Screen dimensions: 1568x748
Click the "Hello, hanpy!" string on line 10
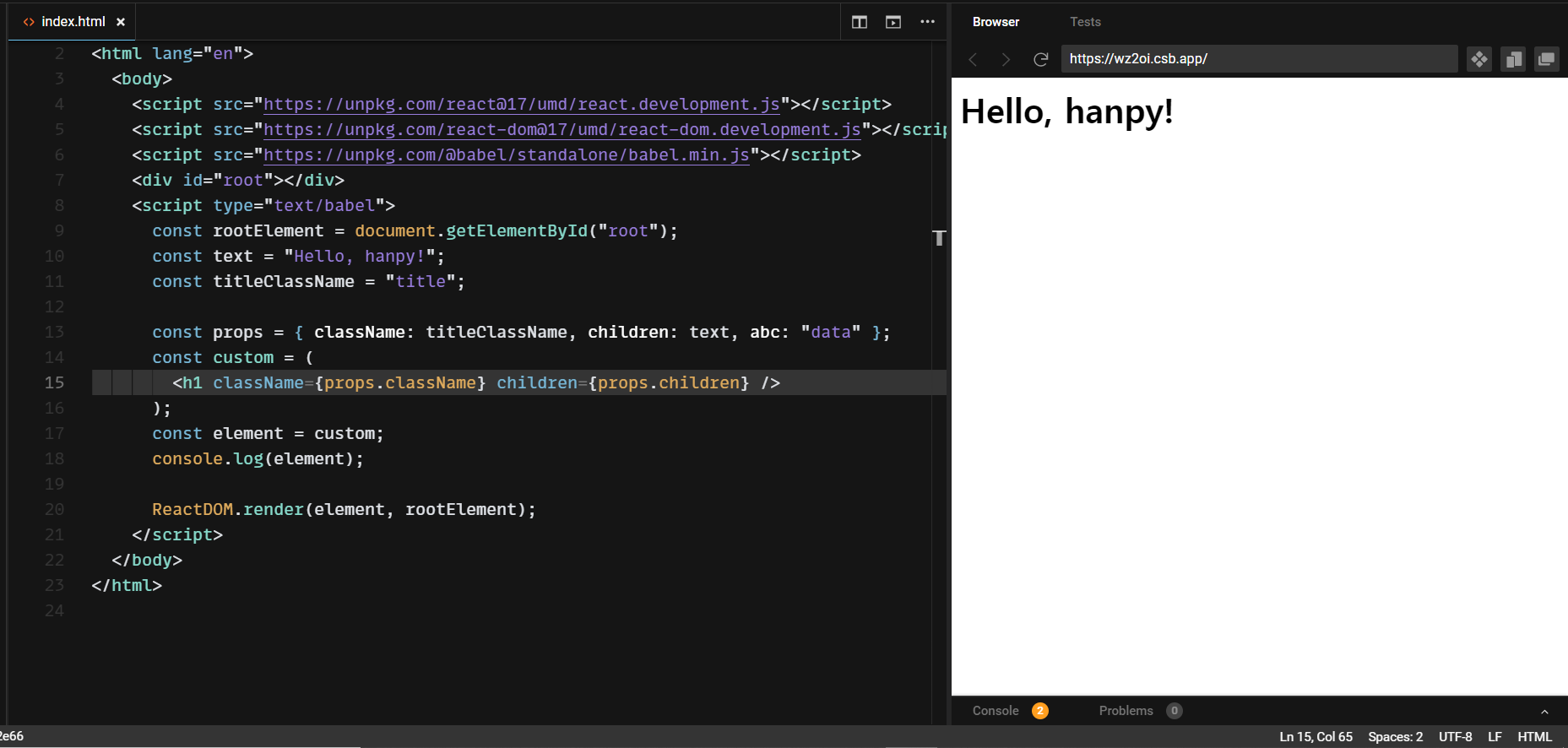point(359,257)
